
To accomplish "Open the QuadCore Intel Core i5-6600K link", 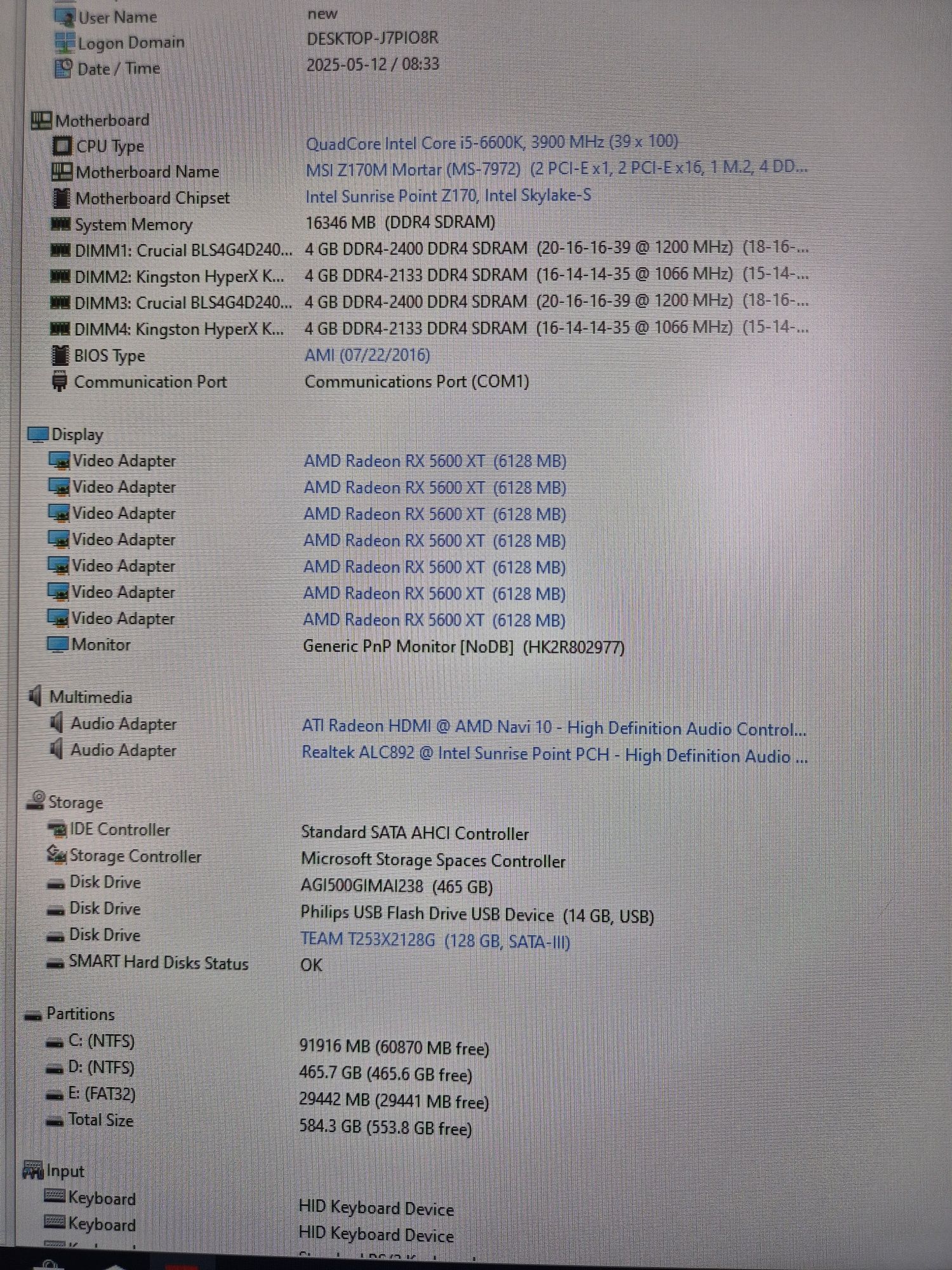I will pyautogui.click(x=492, y=142).
